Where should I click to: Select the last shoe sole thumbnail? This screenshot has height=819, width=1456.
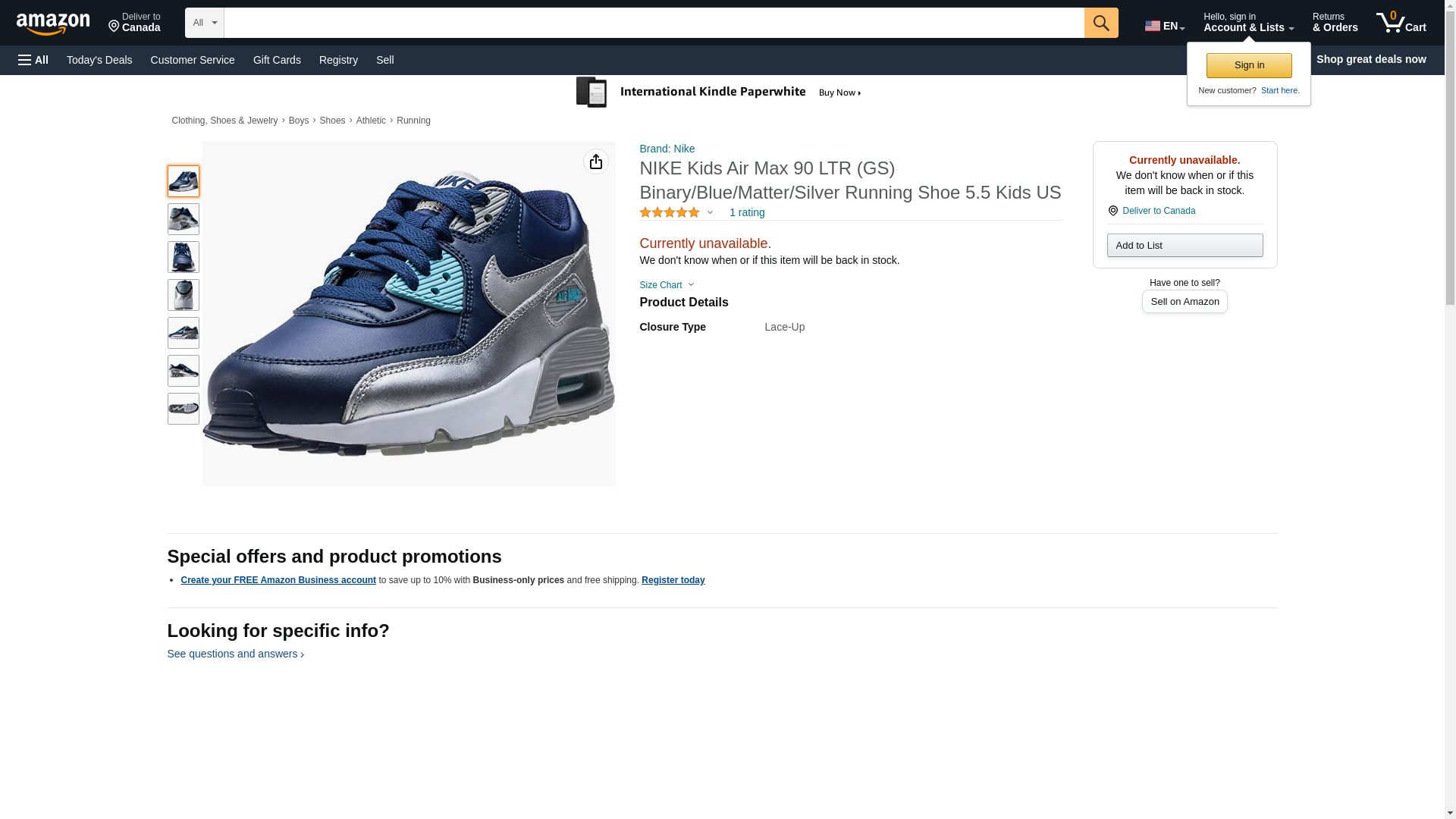point(183,409)
